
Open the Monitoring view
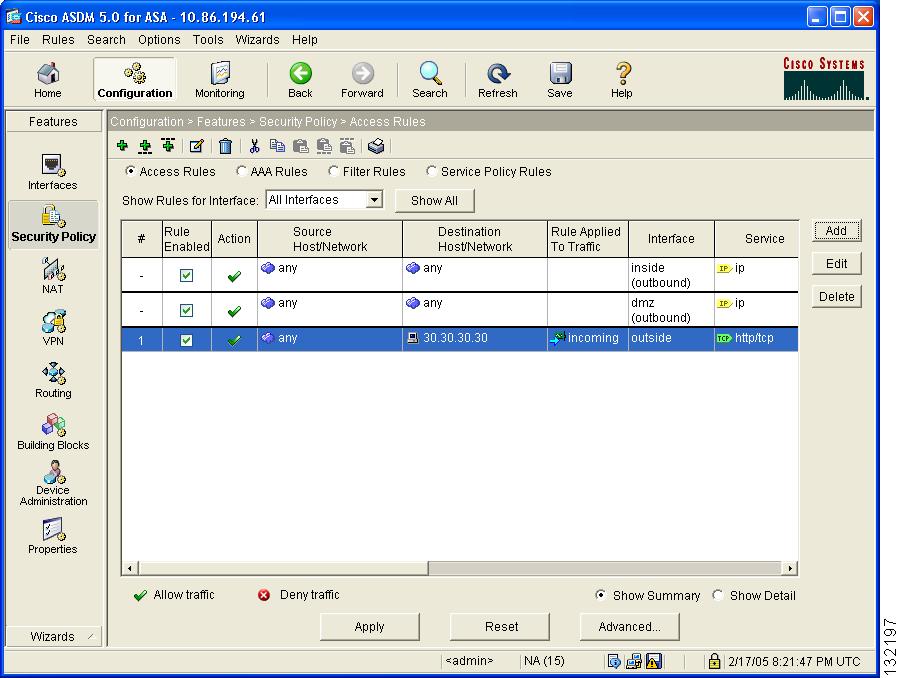pyautogui.click(x=220, y=80)
